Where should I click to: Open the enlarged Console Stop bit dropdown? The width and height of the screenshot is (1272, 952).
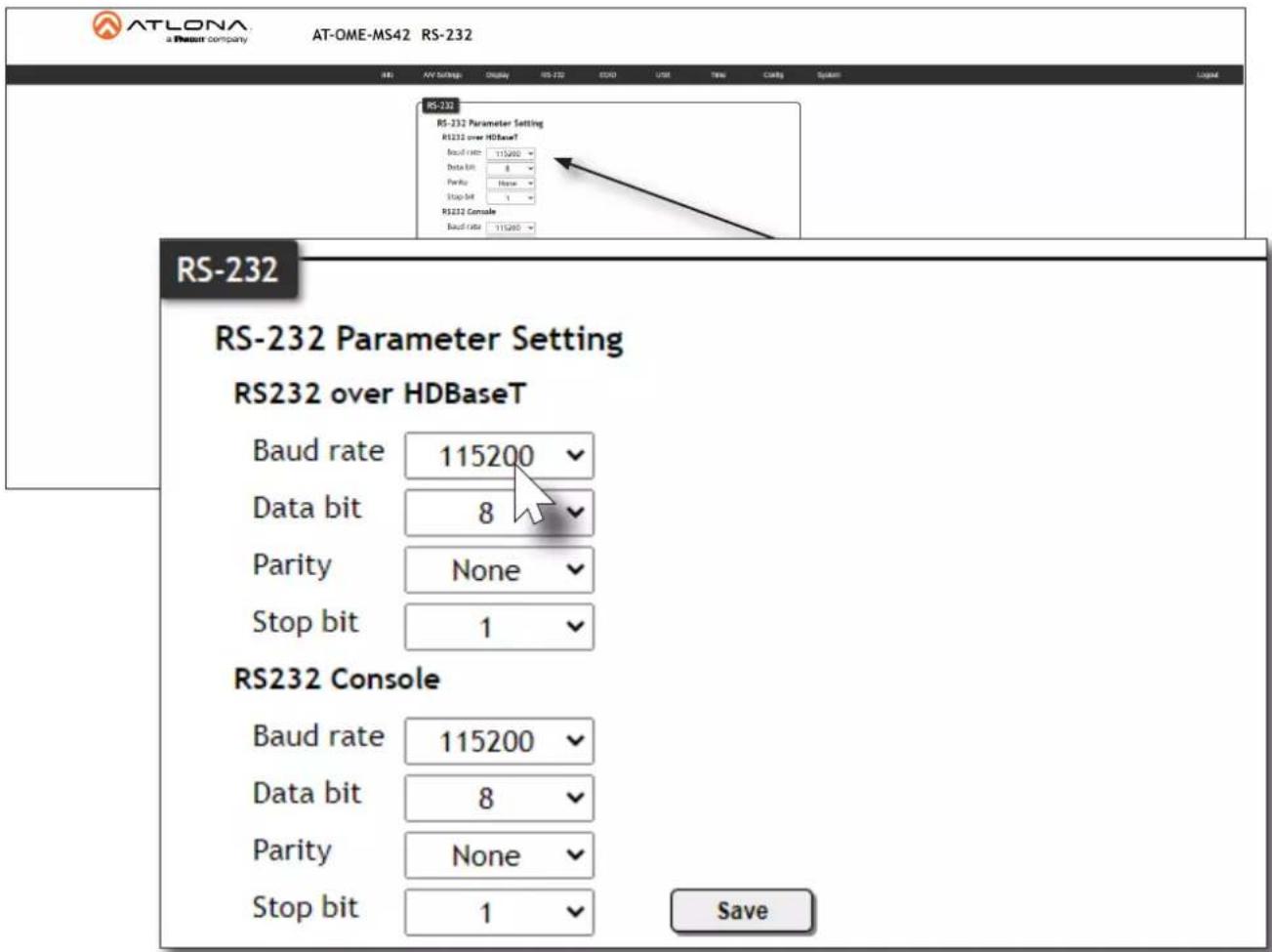click(499, 912)
